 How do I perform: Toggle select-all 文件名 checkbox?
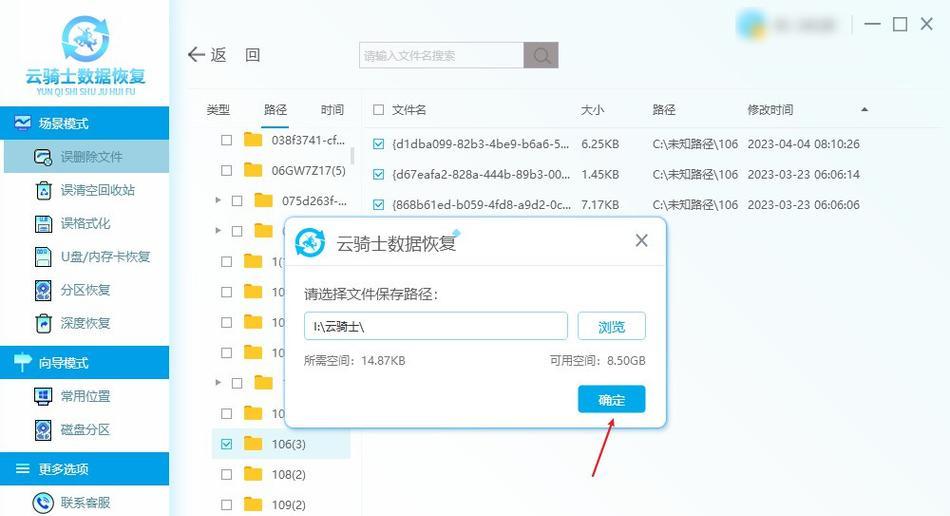pyautogui.click(x=379, y=110)
